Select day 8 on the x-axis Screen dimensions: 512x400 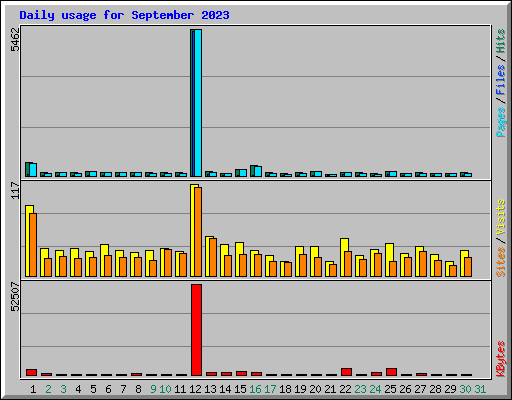tap(138, 389)
